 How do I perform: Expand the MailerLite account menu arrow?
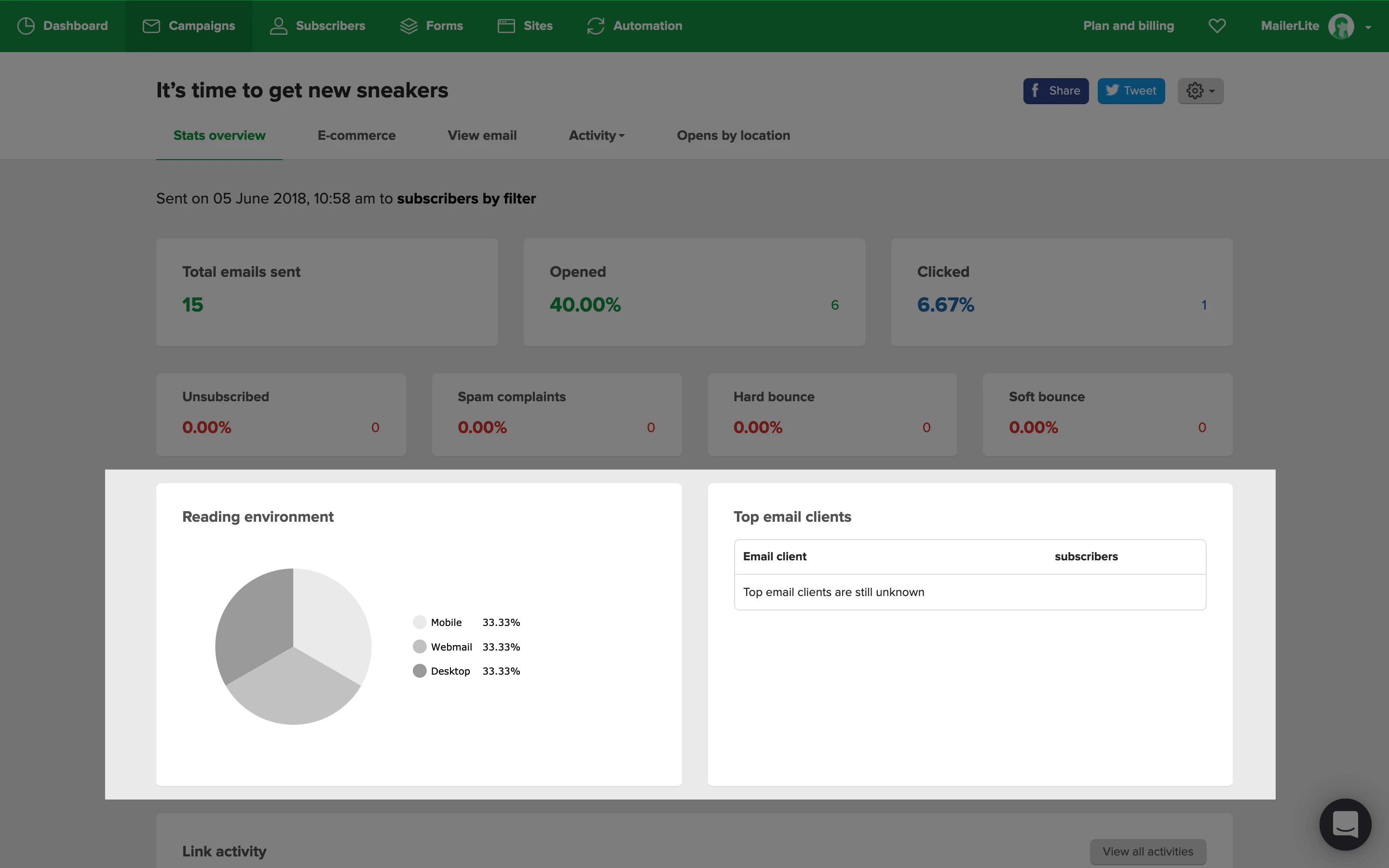[1368, 27]
